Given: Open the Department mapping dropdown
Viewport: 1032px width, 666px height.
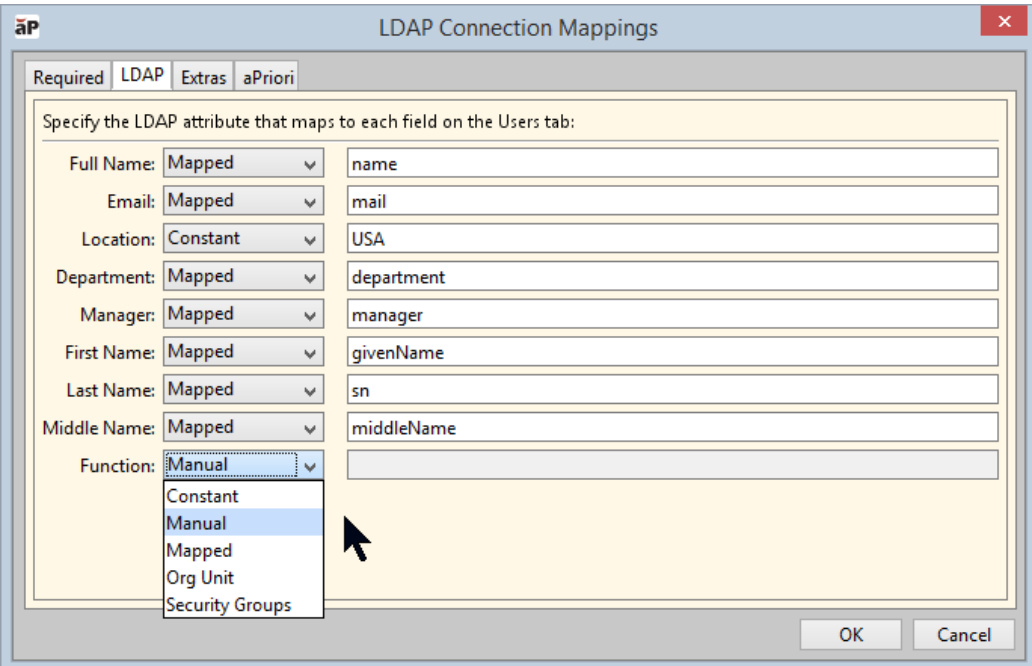Looking at the screenshot, I should click(x=243, y=277).
